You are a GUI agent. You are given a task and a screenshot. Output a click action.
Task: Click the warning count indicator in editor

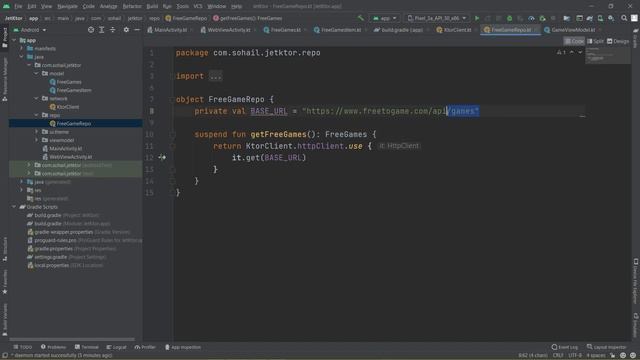(561, 52)
